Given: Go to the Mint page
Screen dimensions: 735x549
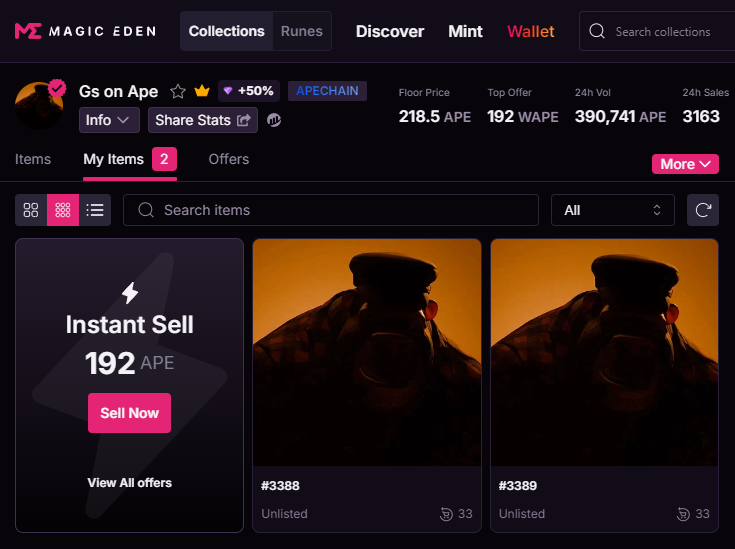Looking at the screenshot, I should click(x=465, y=31).
